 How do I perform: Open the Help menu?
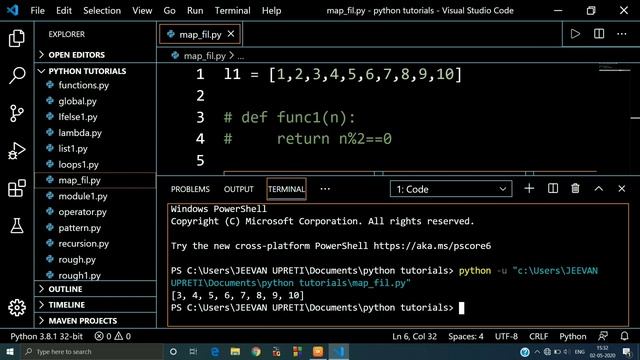271,11
